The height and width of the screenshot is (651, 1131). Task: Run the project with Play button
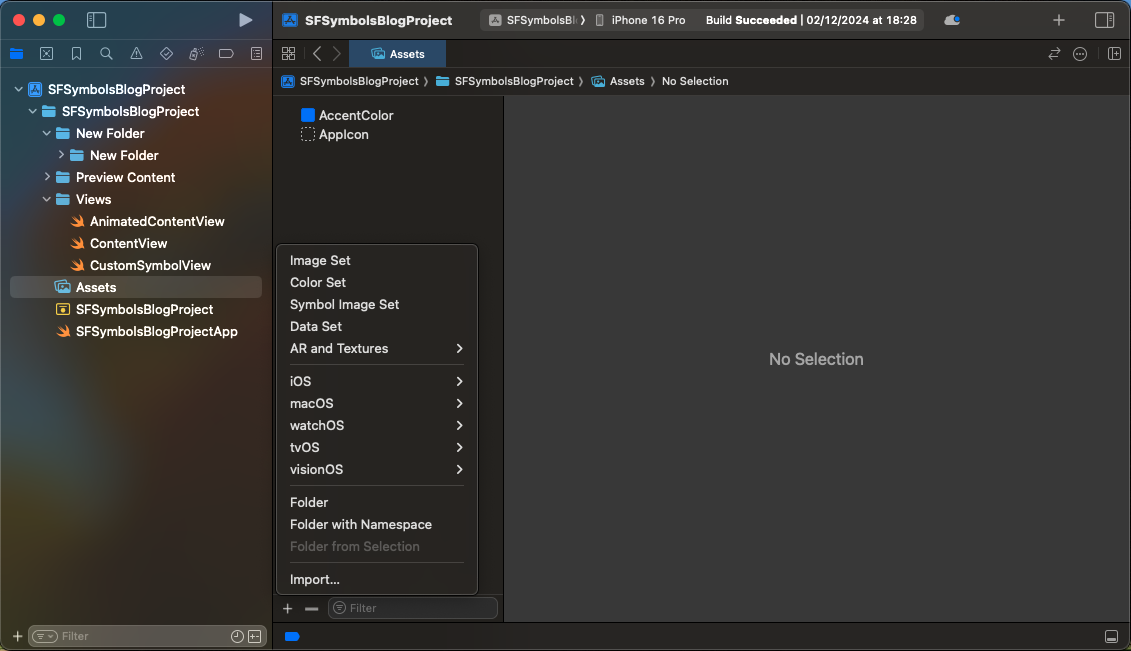[x=245, y=20]
